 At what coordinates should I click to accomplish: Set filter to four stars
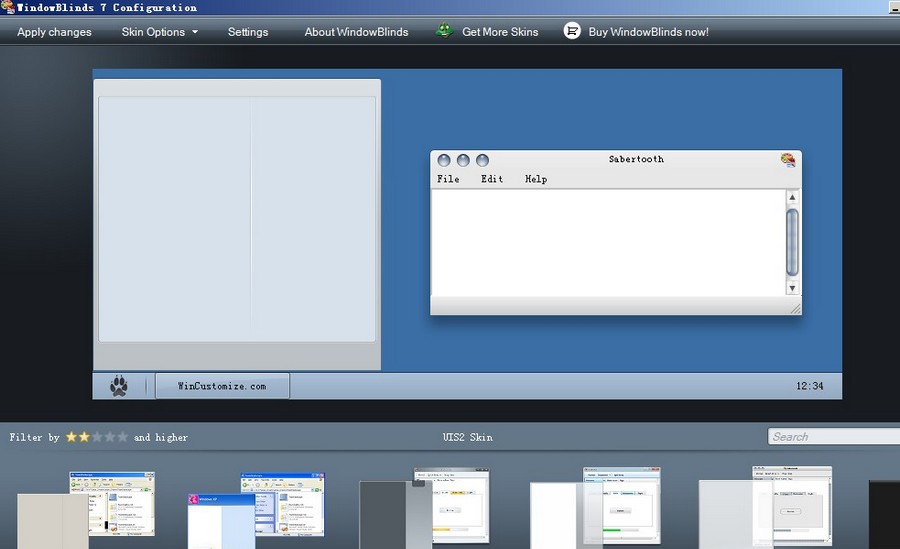pyautogui.click(x=110, y=437)
